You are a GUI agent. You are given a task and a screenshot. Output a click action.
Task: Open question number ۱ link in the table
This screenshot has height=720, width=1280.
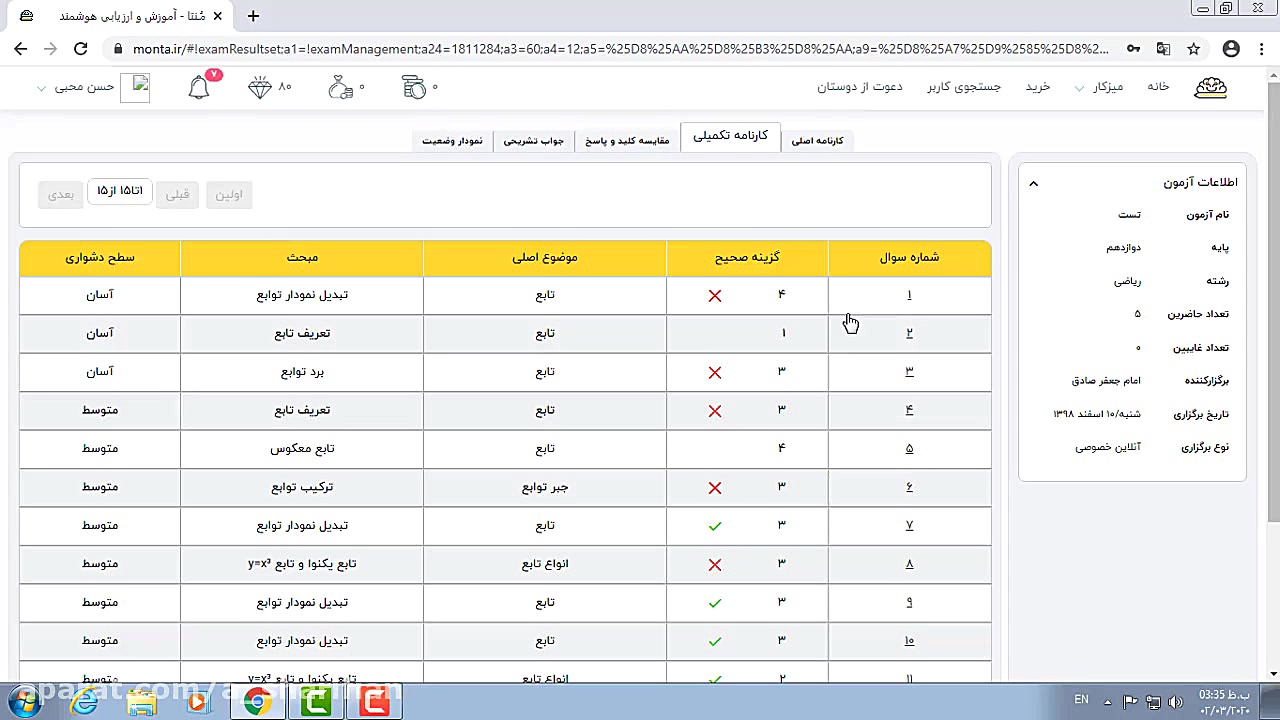pos(908,294)
